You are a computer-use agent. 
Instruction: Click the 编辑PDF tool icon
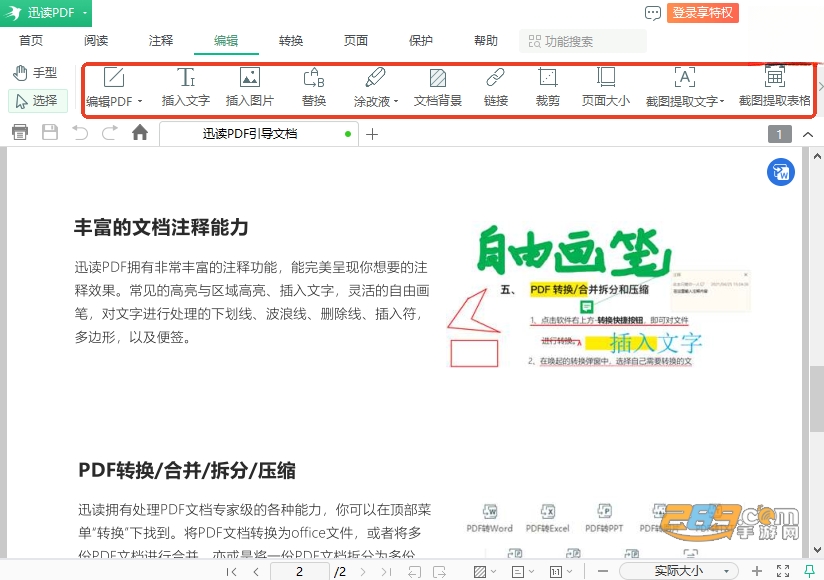point(114,77)
